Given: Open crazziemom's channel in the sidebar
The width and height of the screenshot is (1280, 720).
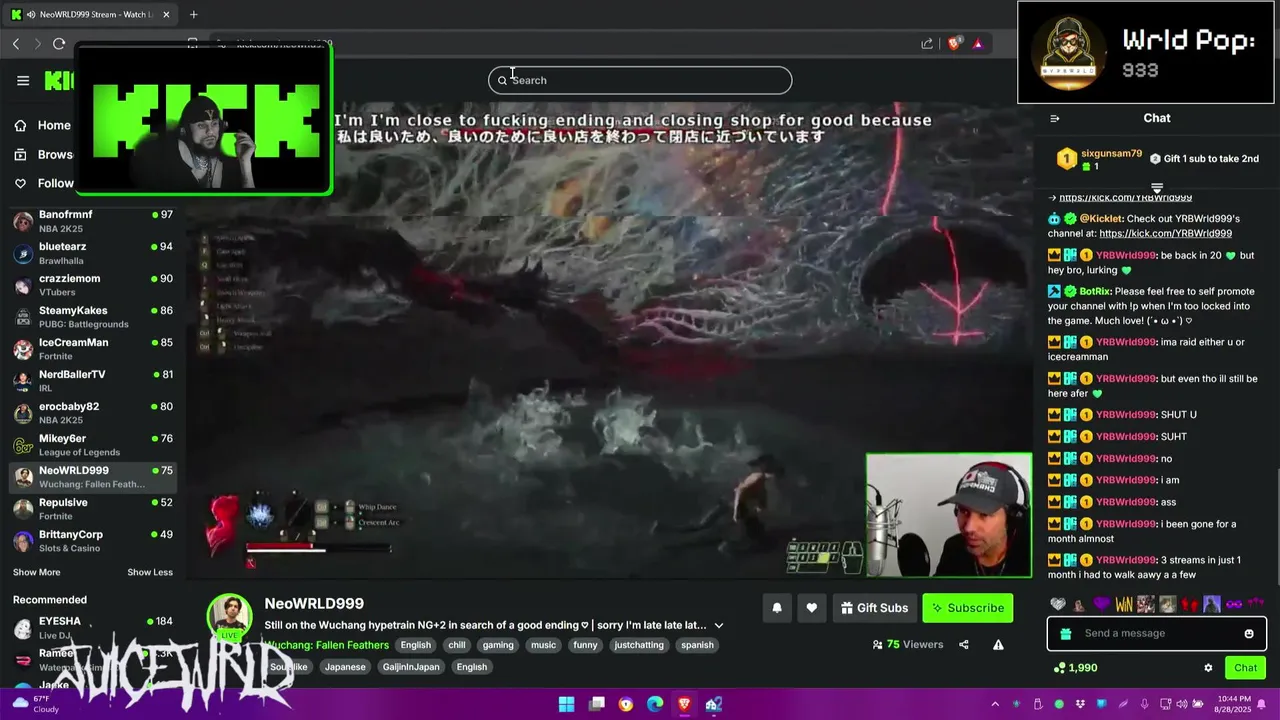Looking at the screenshot, I should [x=92, y=285].
